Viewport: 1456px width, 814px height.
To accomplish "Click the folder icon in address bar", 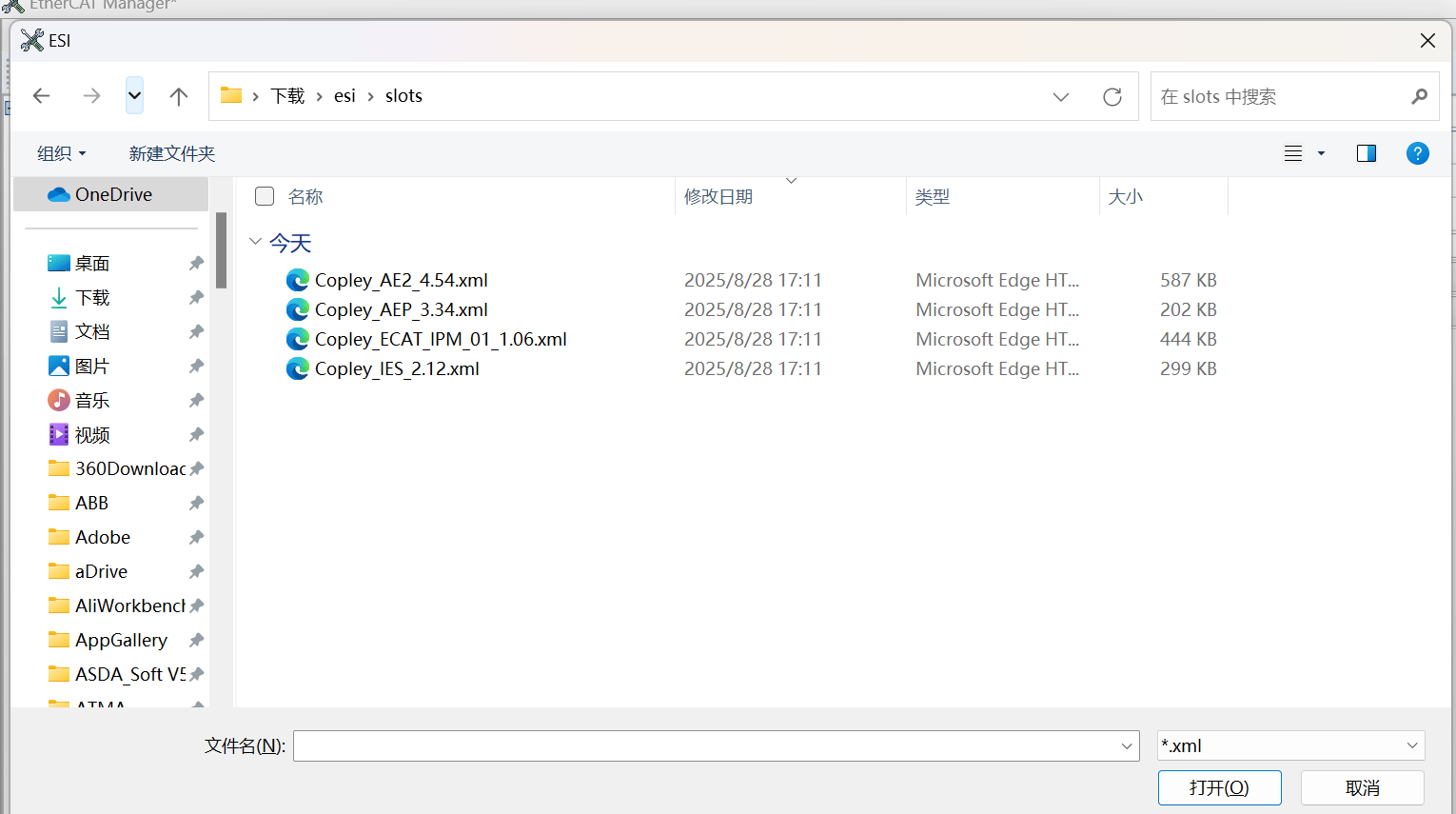I will (x=231, y=95).
